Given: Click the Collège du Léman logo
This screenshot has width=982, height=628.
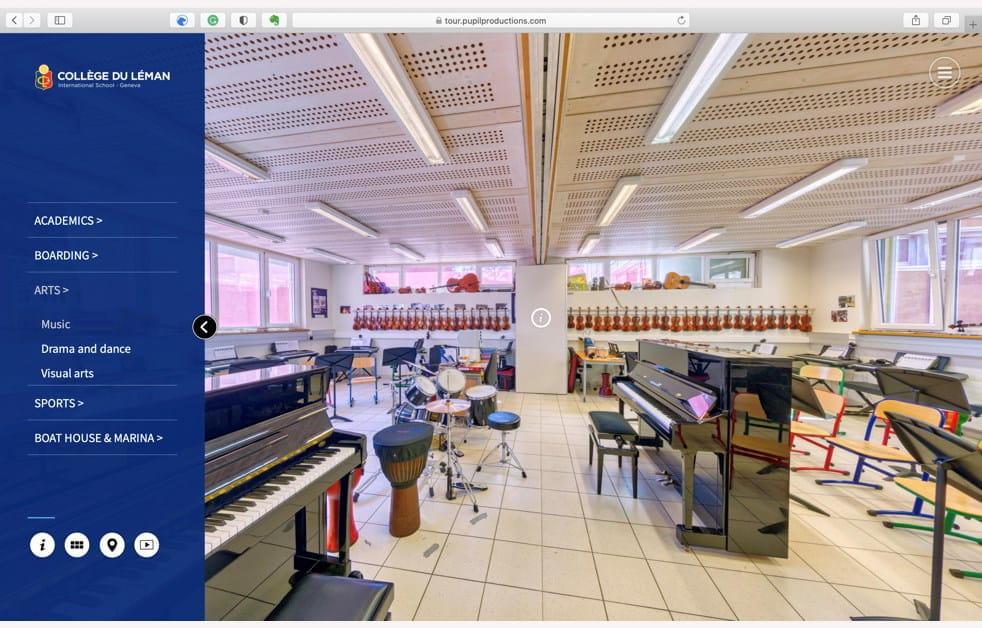Looking at the screenshot, I should tap(102, 77).
